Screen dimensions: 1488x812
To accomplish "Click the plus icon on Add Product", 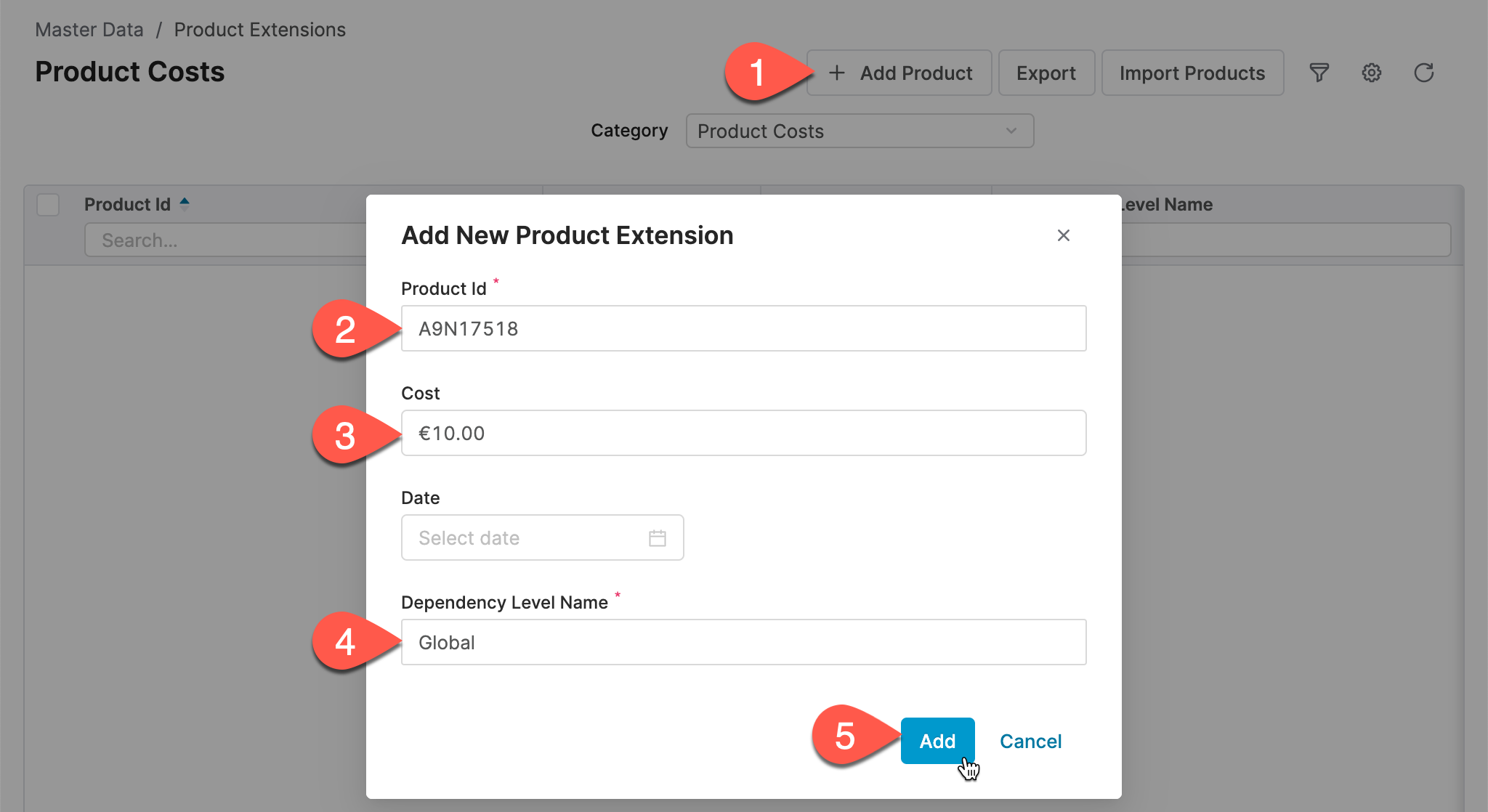I will pyautogui.click(x=838, y=73).
